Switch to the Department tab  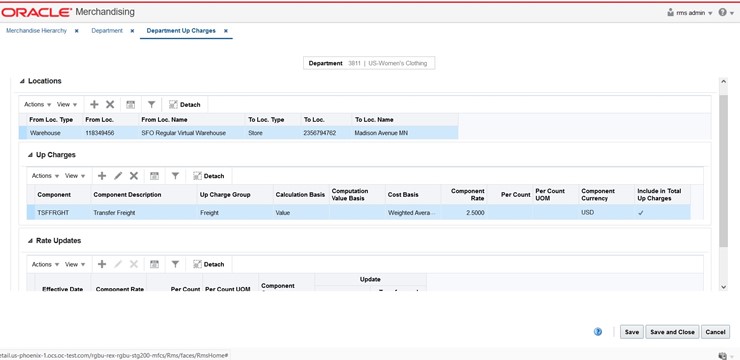(x=107, y=31)
